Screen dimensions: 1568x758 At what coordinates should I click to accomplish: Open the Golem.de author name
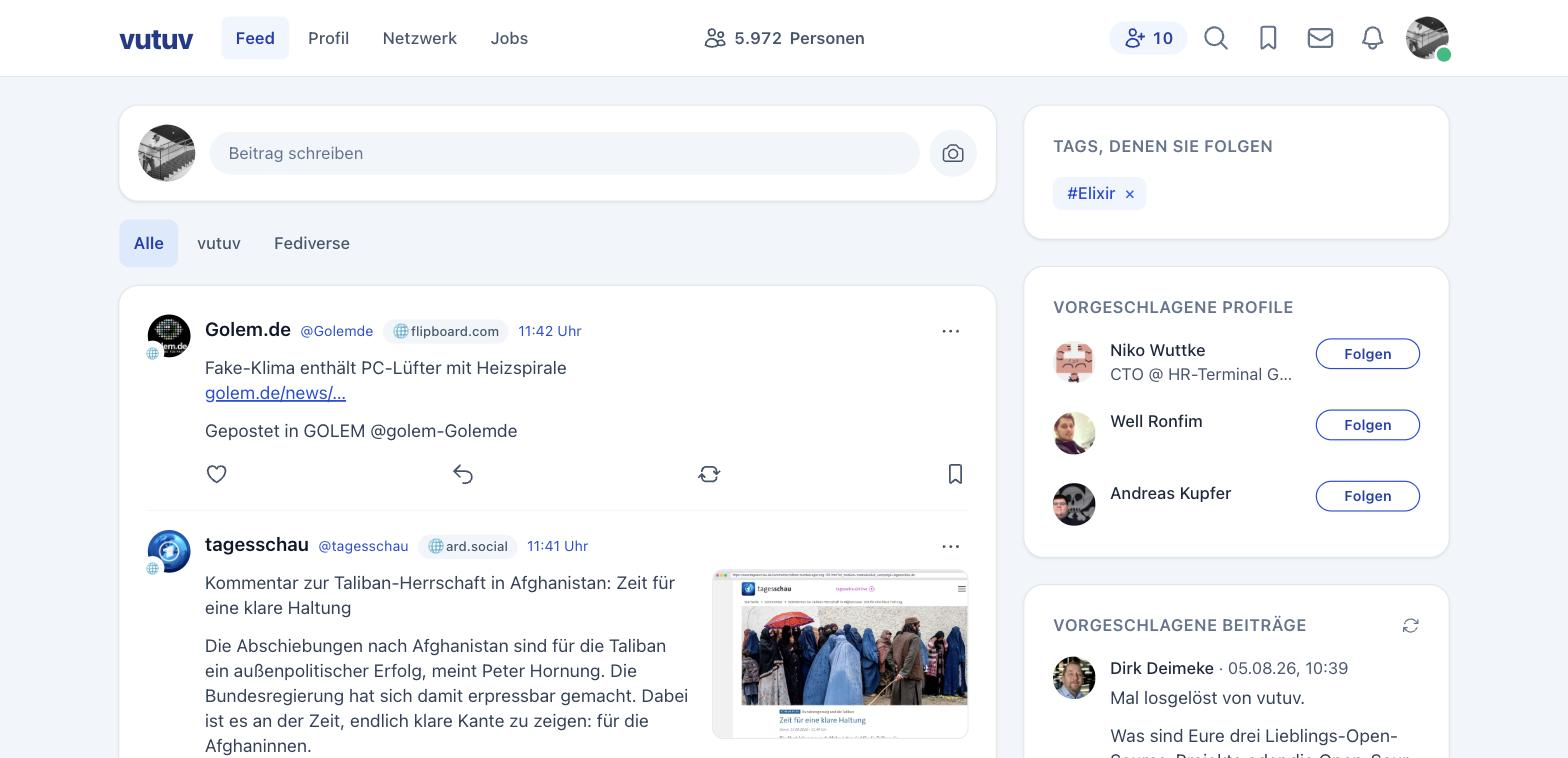tap(247, 330)
